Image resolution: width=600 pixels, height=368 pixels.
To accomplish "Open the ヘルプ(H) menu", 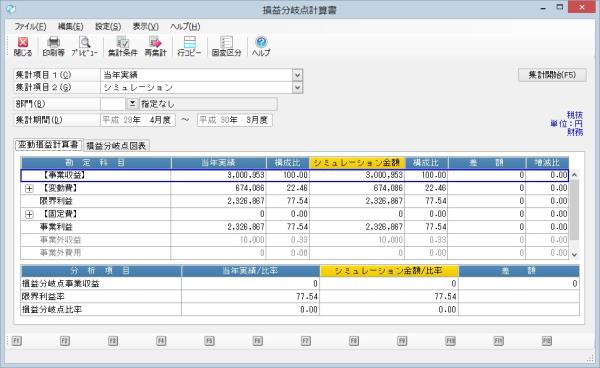I will tap(185, 26).
